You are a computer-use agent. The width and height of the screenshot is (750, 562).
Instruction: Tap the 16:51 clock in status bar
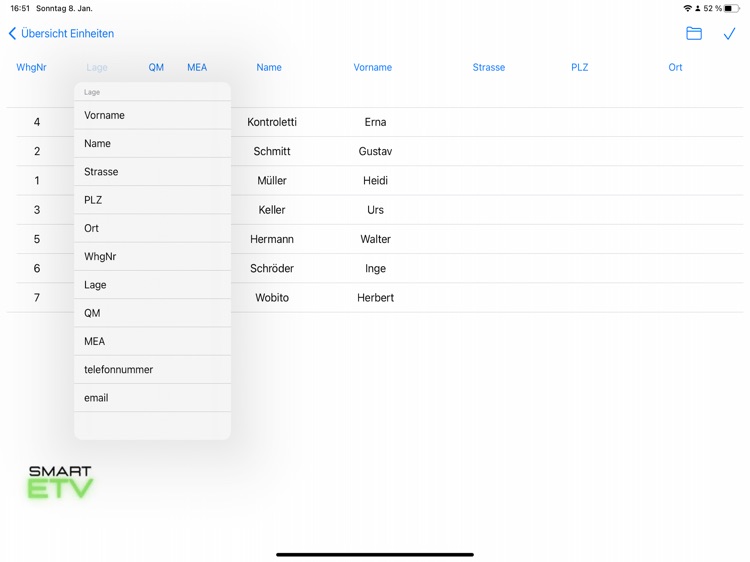20,8
